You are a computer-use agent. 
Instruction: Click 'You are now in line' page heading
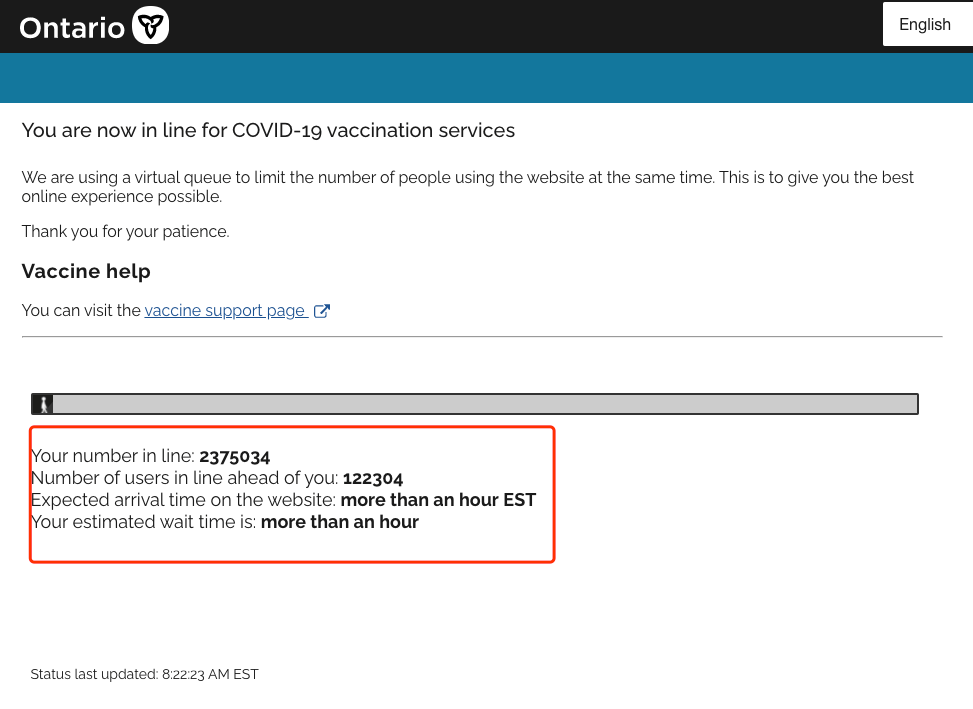268,130
